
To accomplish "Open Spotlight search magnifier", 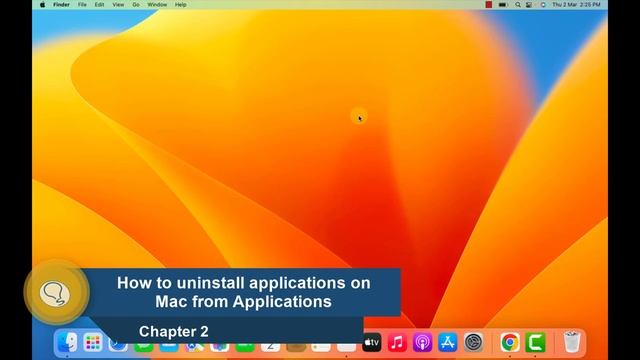I will click(518, 5).
